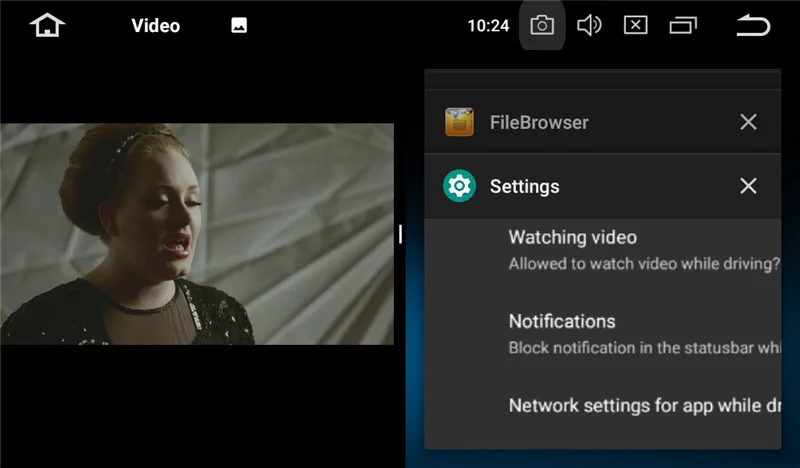
Task: Open the FileBrowser app icon
Action: point(459,122)
